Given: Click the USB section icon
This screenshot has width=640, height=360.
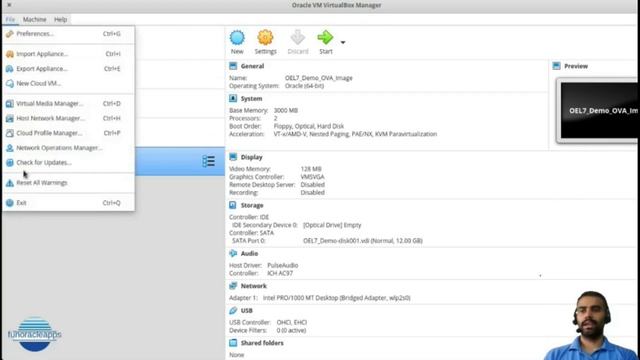Looking at the screenshot, I should pyautogui.click(x=233, y=310).
